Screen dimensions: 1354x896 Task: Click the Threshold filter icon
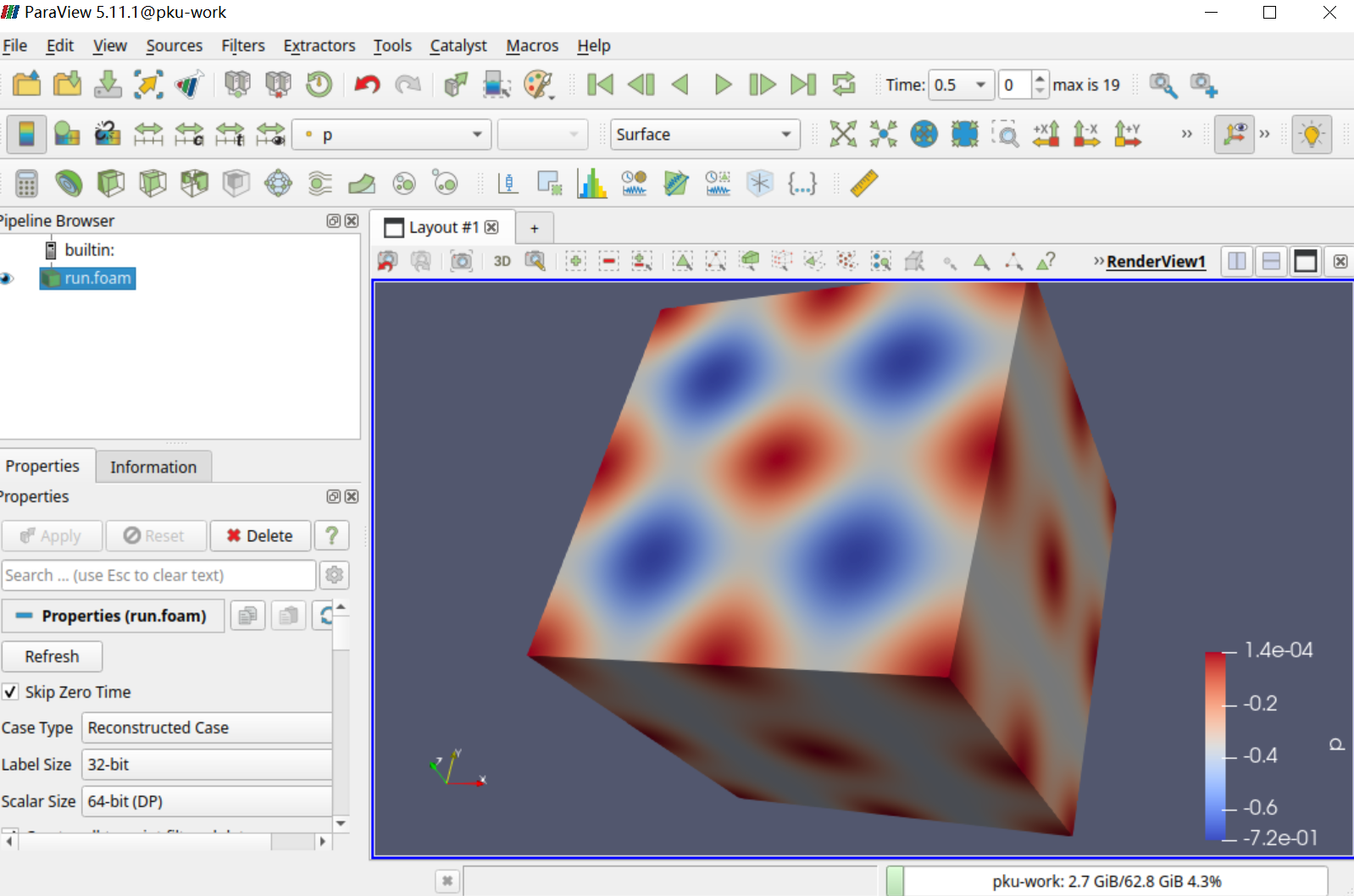click(x=194, y=183)
